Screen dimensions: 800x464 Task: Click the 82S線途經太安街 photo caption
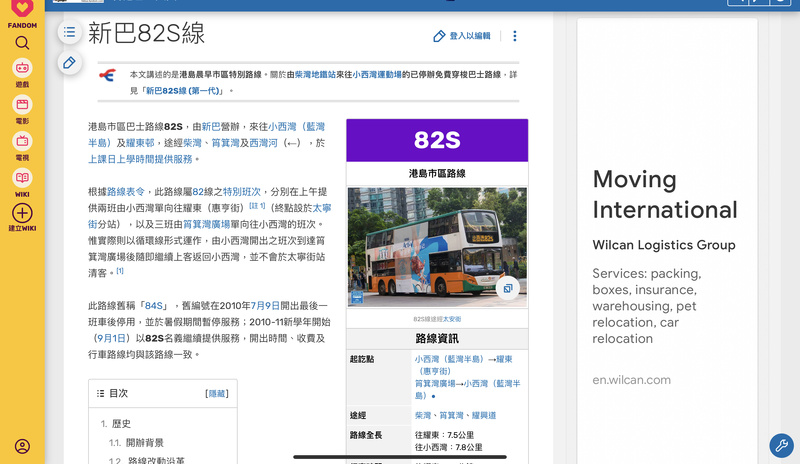pos(437,319)
